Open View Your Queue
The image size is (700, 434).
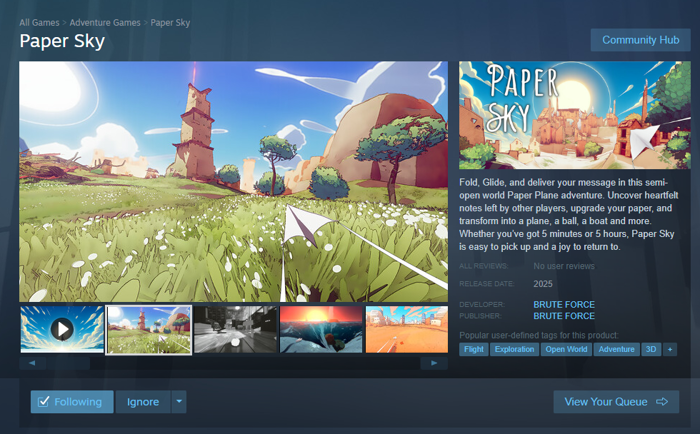tap(616, 402)
